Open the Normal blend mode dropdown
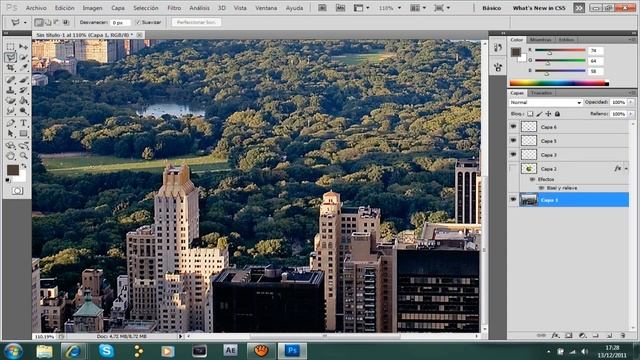Image resolution: width=640 pixels, height=360 pixels. (x=545, y=102)
